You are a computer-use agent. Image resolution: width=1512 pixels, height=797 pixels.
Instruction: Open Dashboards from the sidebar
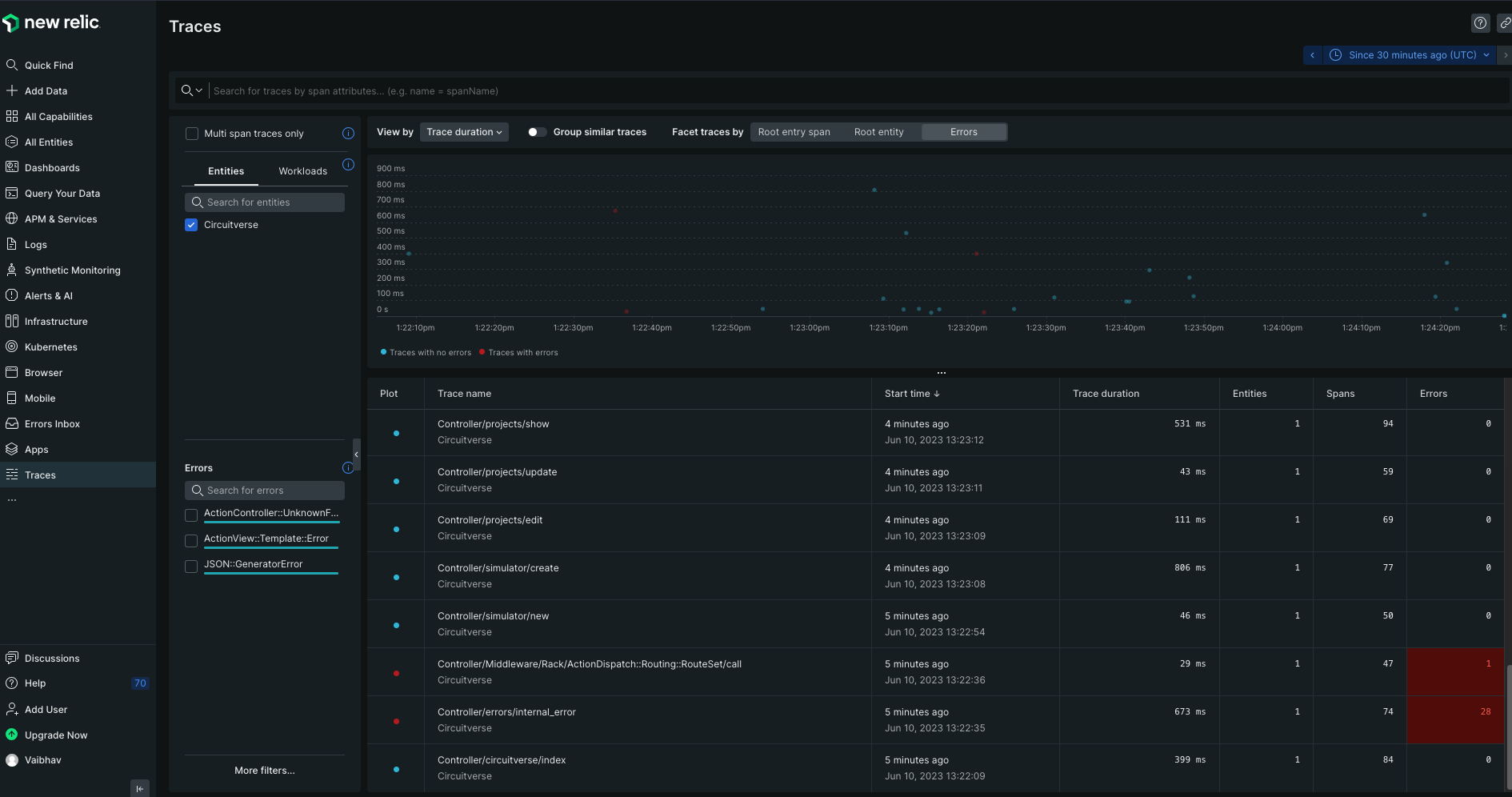tap(53, 167)
